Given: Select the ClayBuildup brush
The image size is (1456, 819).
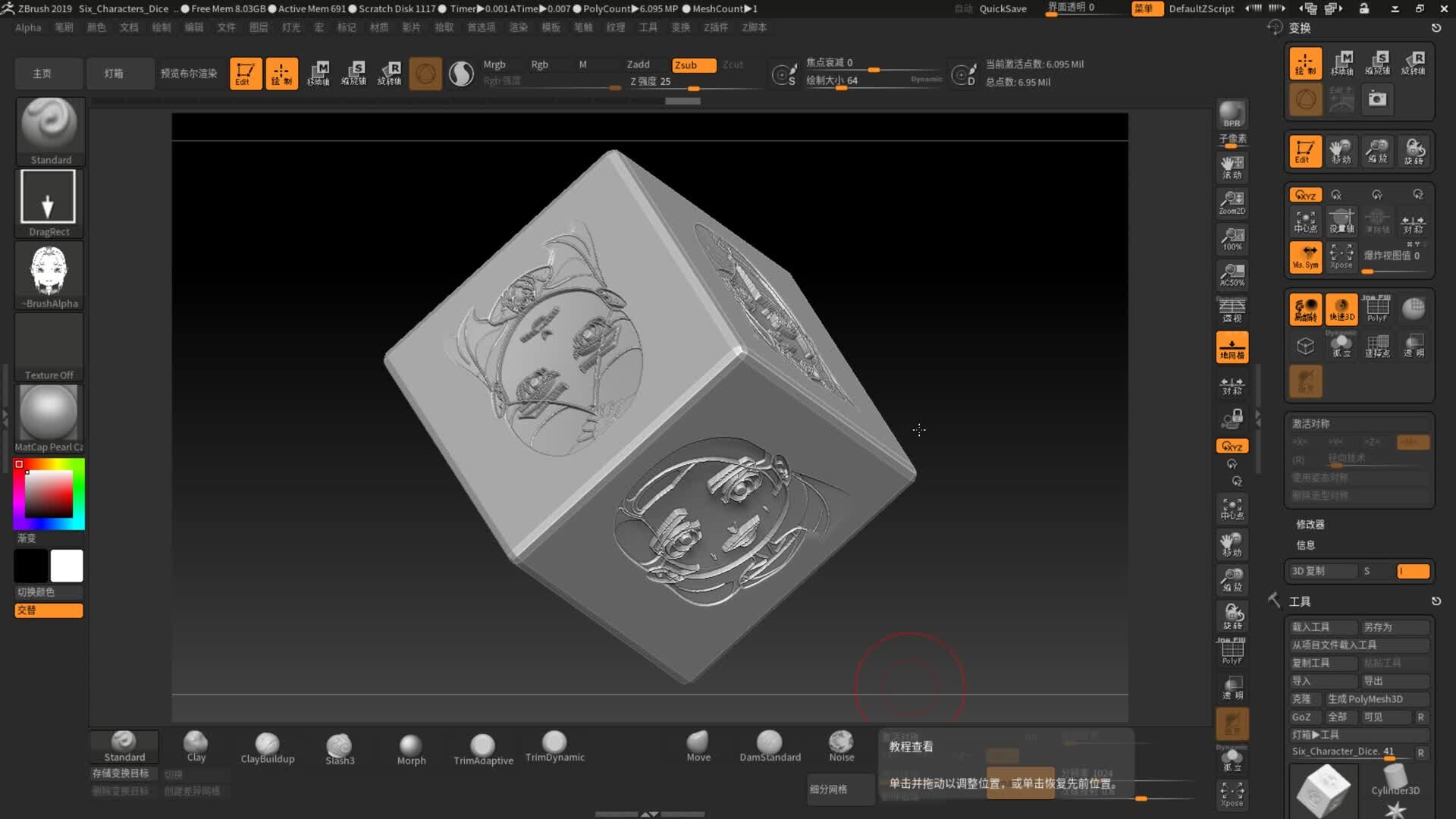Looking at the screenshot, I should pyautogui.click(x=267, y=747).
